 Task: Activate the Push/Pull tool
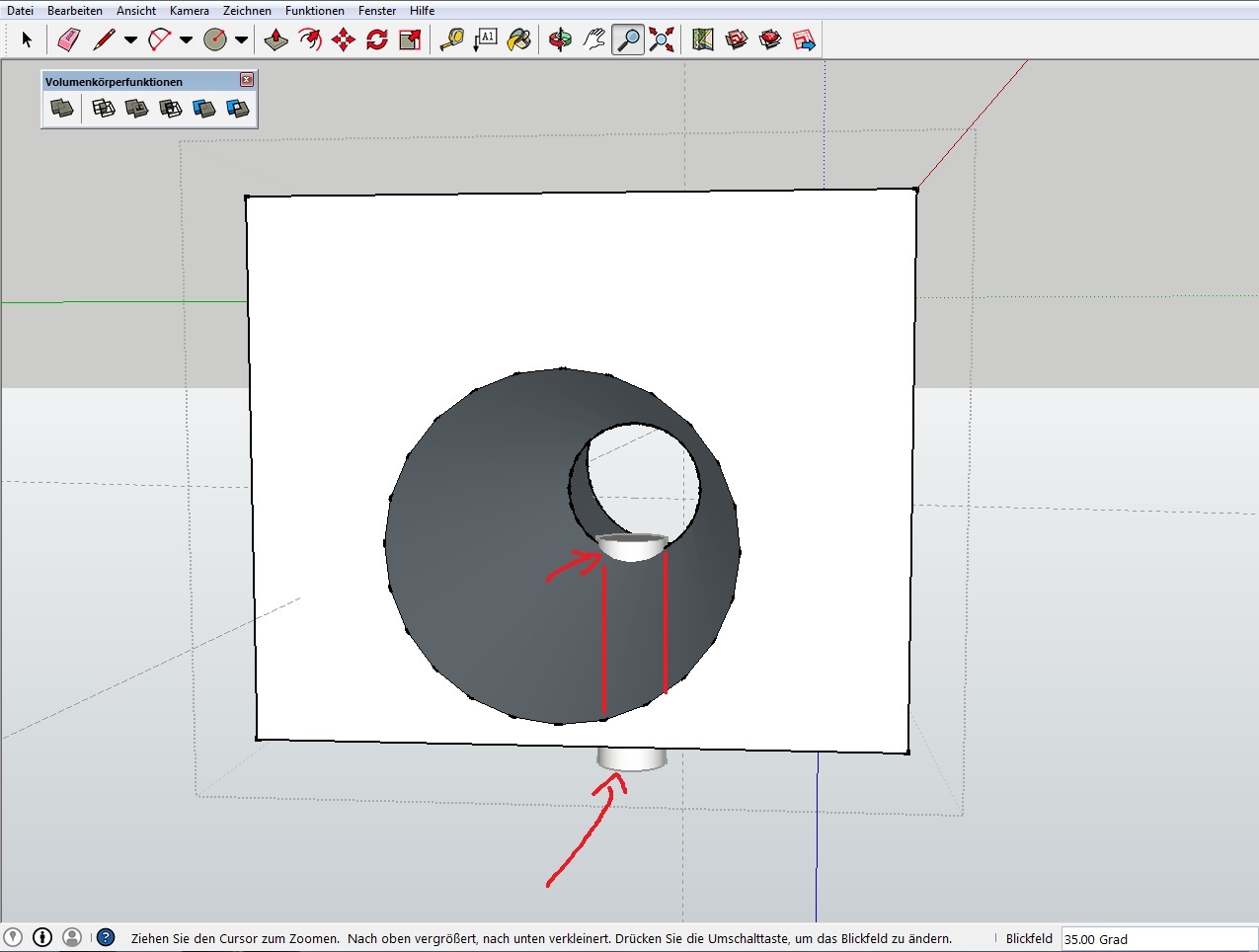[x=276, y=40]
